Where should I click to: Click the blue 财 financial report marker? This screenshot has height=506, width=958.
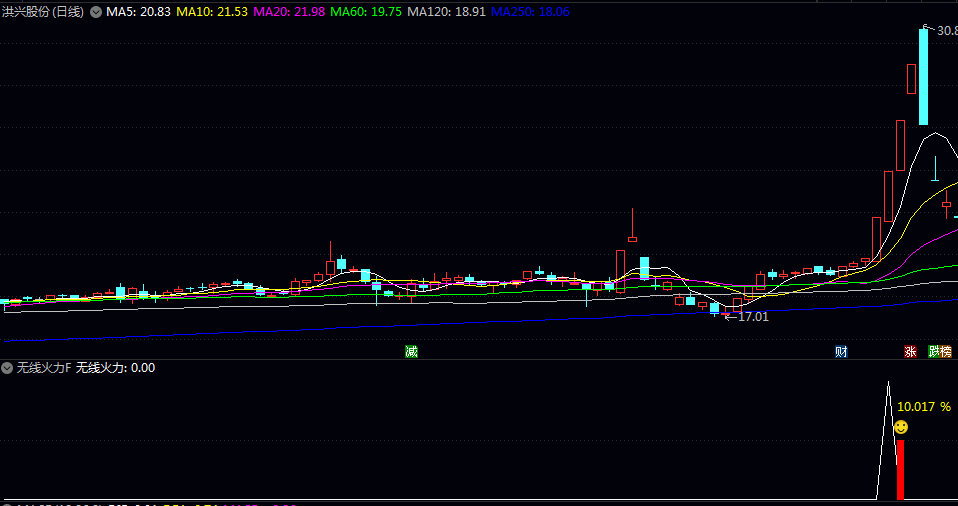click(x=841, y=352)
